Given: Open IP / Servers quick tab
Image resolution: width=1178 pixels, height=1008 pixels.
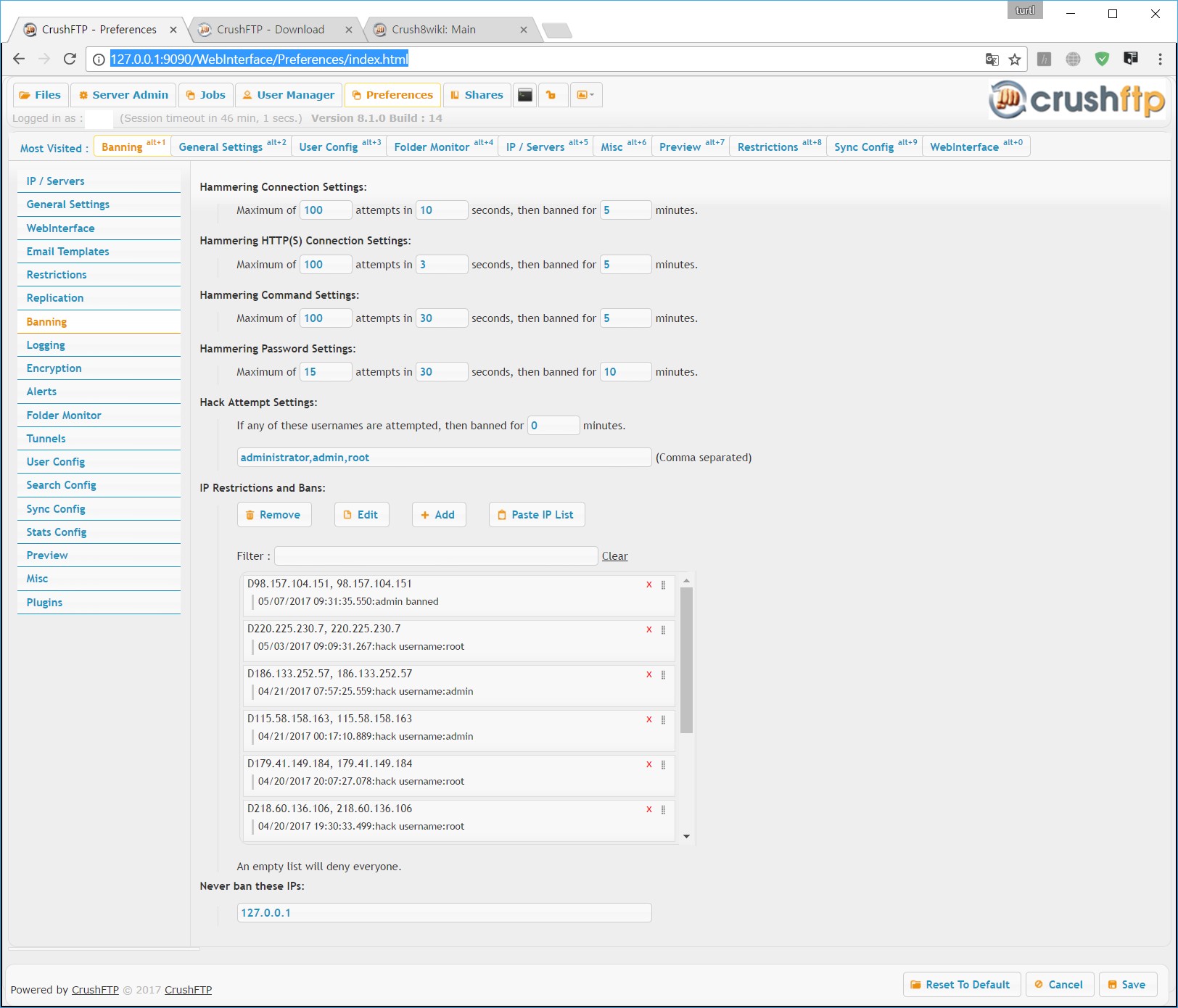Looking at the screenshot, I should pyautogui.click(x=546, y=146).
